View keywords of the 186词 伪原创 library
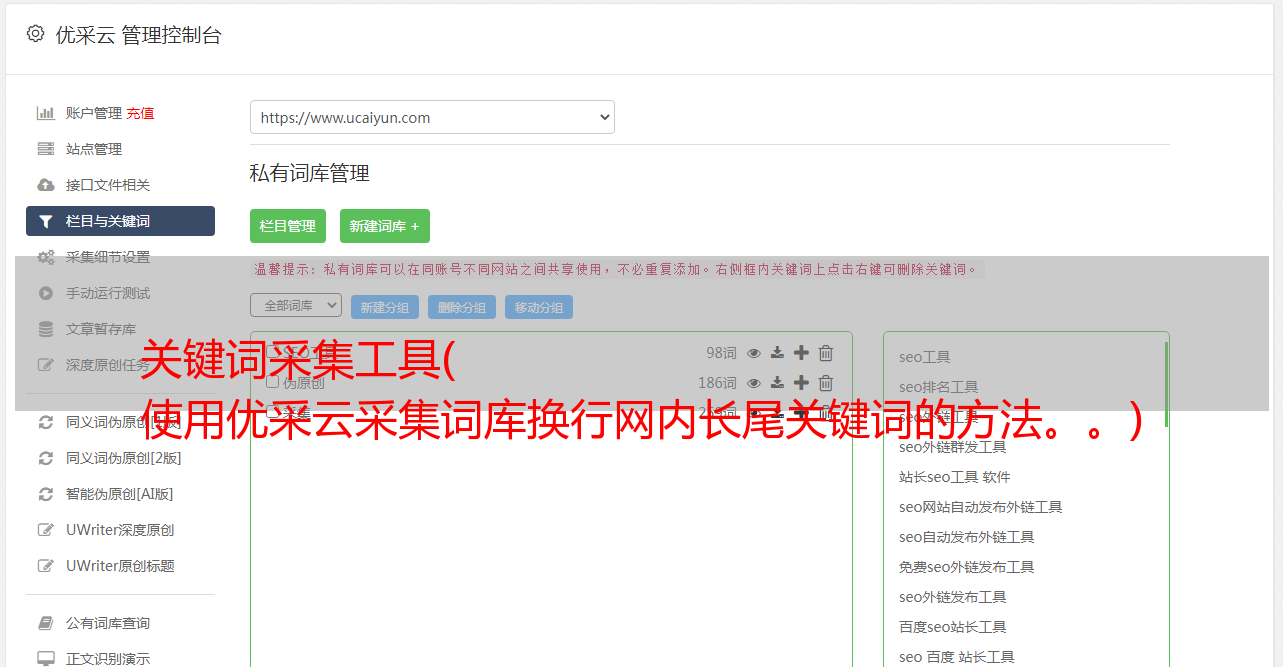 pos(754,383)
